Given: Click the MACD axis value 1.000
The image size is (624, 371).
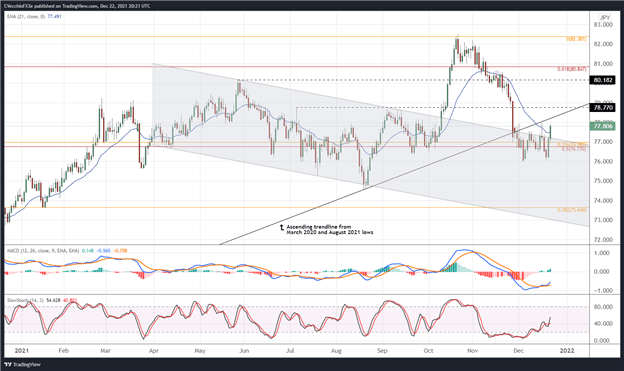Looking at the screenshot, I should click(x=601, y=253).
